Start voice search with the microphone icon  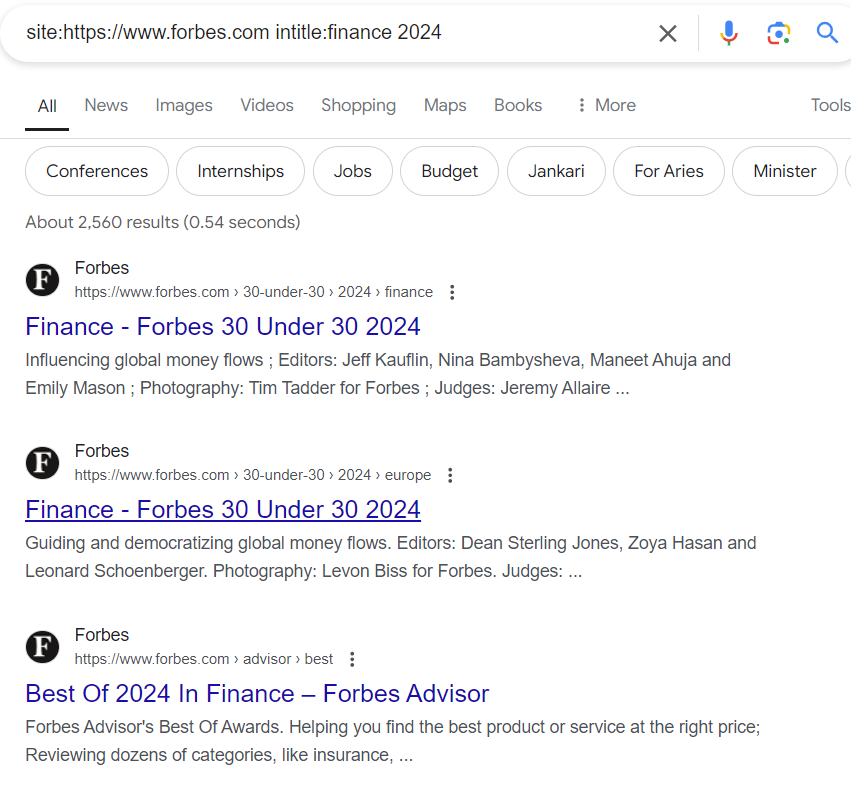click(x=728, y=33)
